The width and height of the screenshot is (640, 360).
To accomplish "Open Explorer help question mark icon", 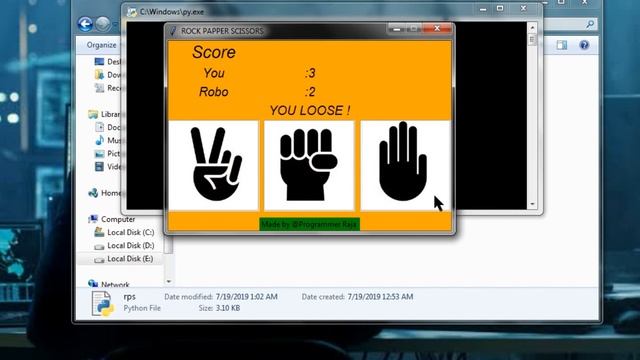I will (584, 45).
